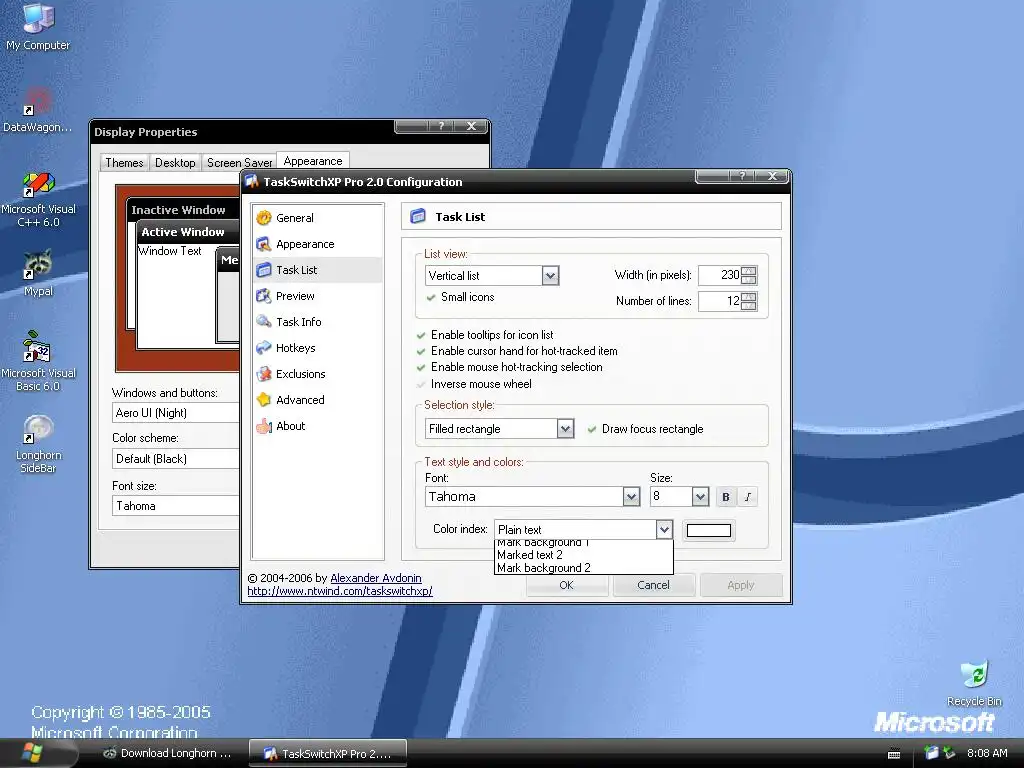Choose Marked text 2 from the list
1024x768 pixels.
click(584, 554)
